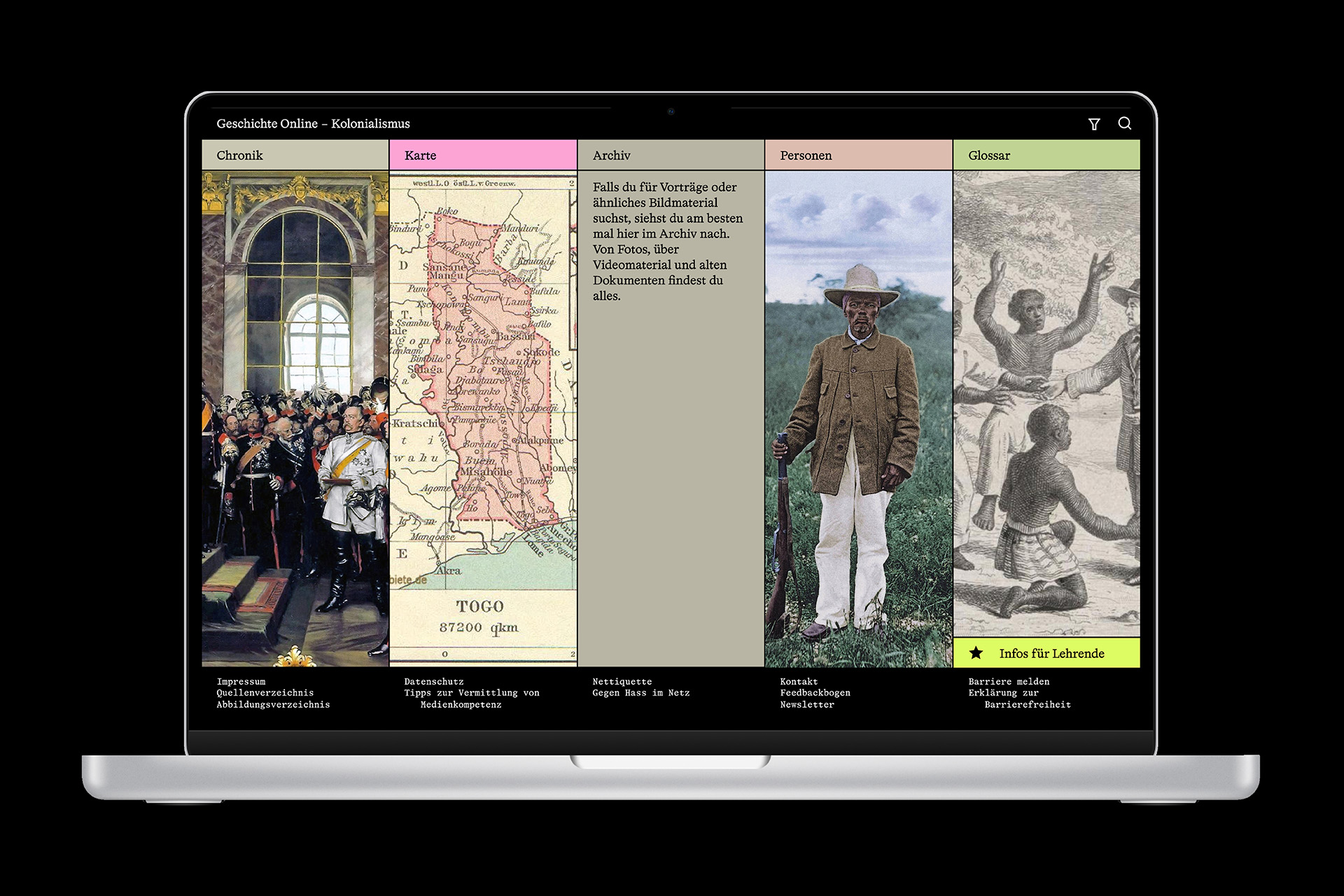Screen dimensions: 1344x896
Task: Click the portrait photo under Personen
Action: (x=858, y=419)
